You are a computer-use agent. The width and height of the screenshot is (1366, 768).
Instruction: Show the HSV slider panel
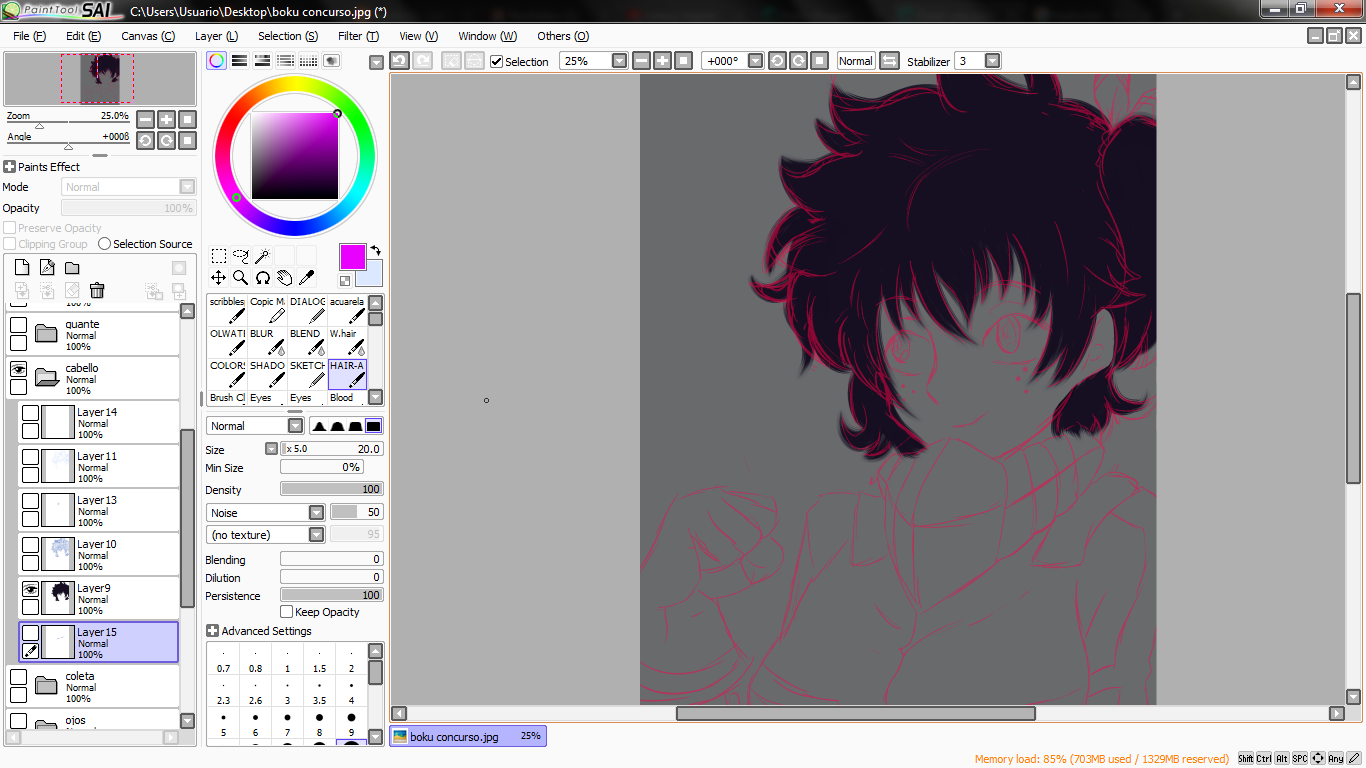click(x=262, y=61)
